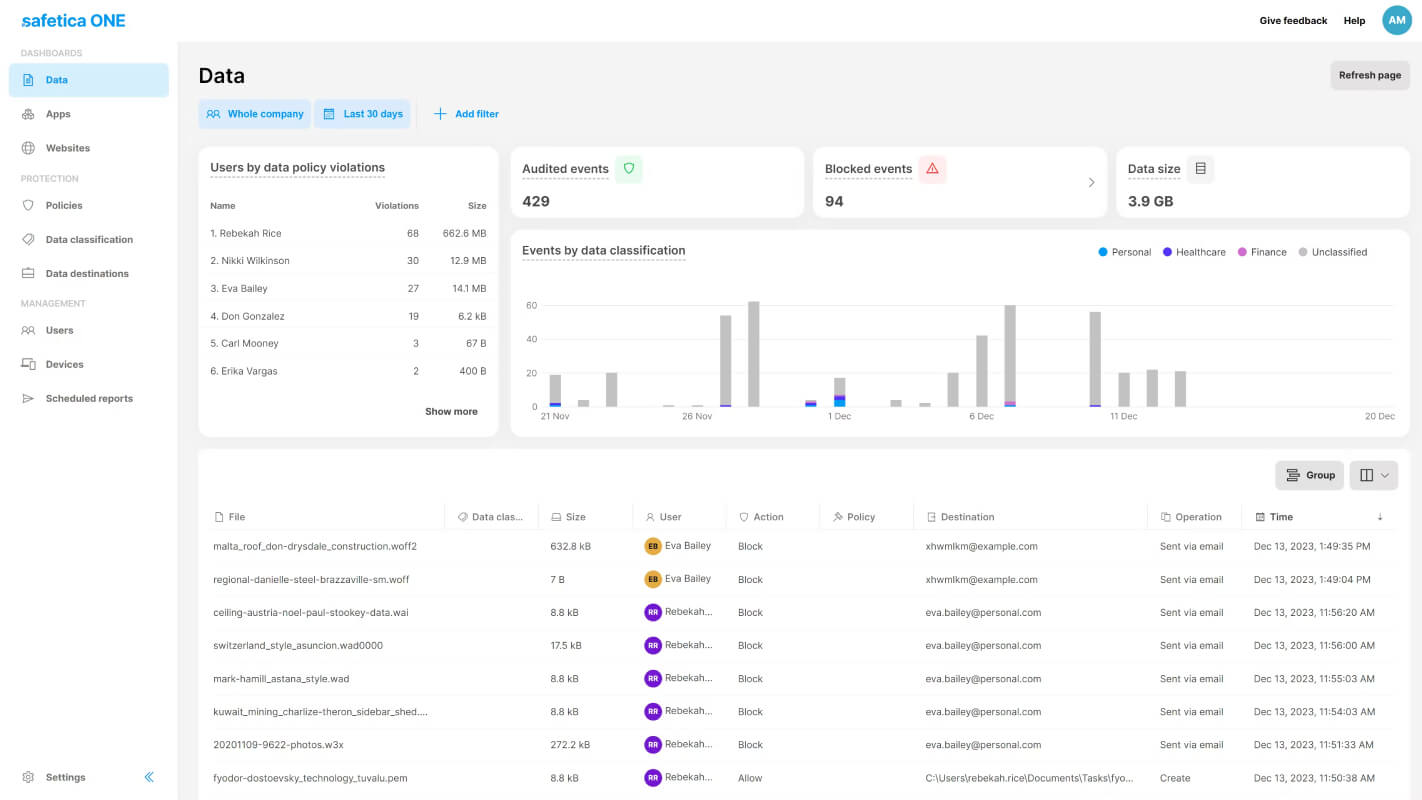Expand Blocked events details with chevron arrow
Image resolution: width=1422 pixels, height=800 pixels.
point(1091,183)
